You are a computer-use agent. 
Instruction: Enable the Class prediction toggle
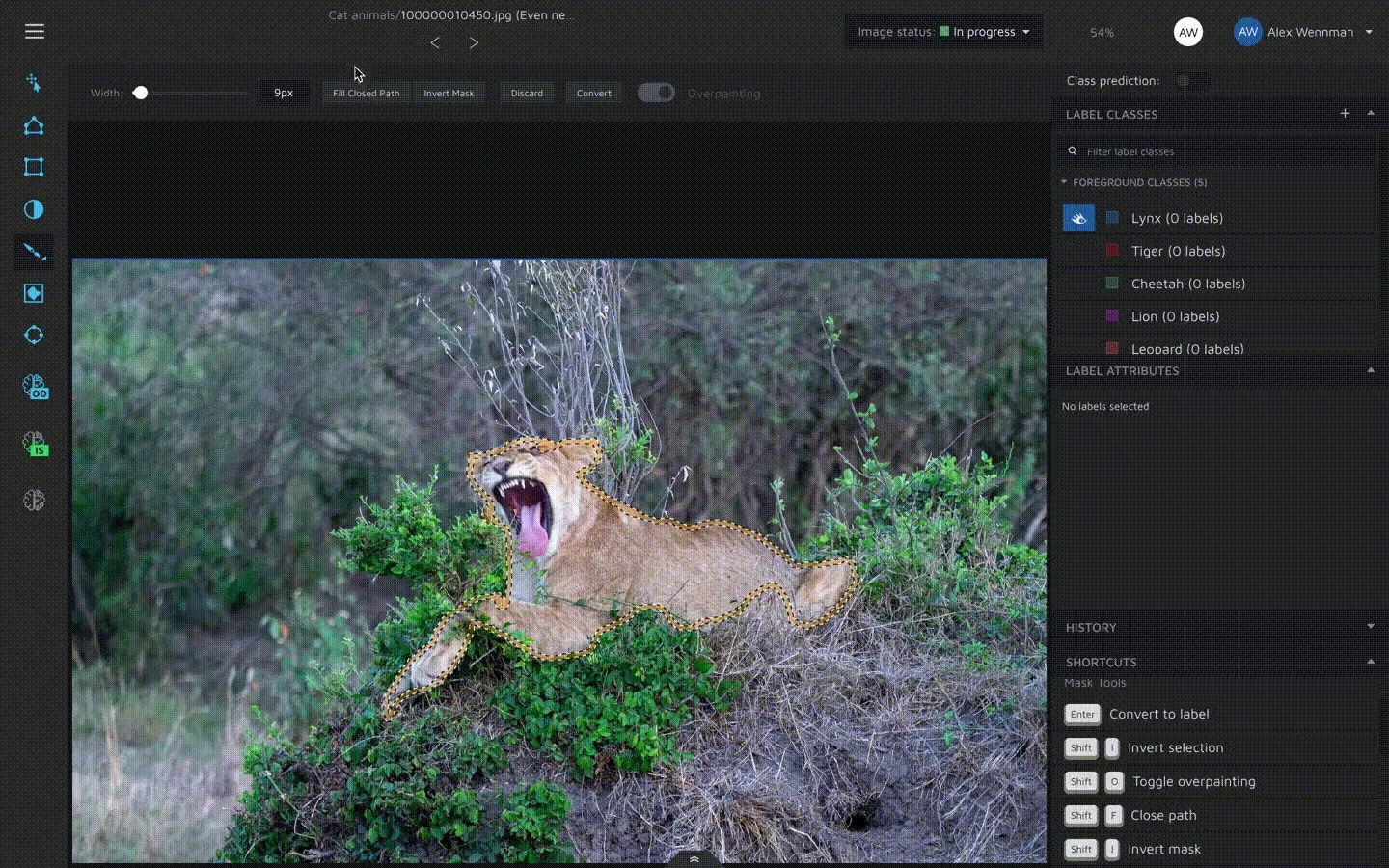(x=1191, y=81)
